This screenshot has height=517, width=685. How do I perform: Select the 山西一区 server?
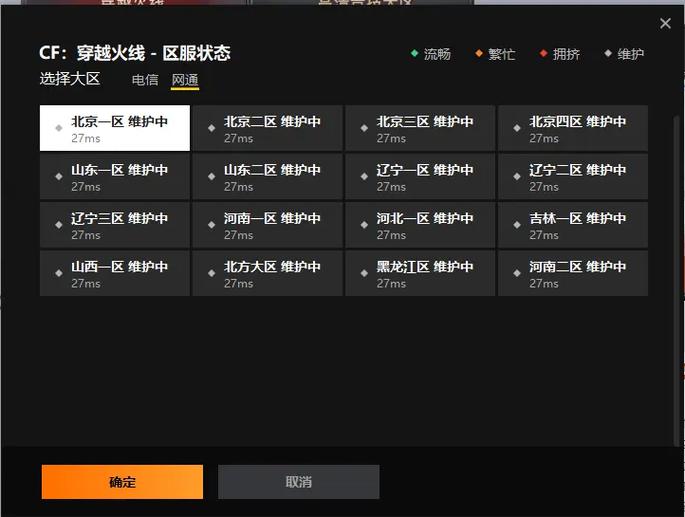pos(115,273)
